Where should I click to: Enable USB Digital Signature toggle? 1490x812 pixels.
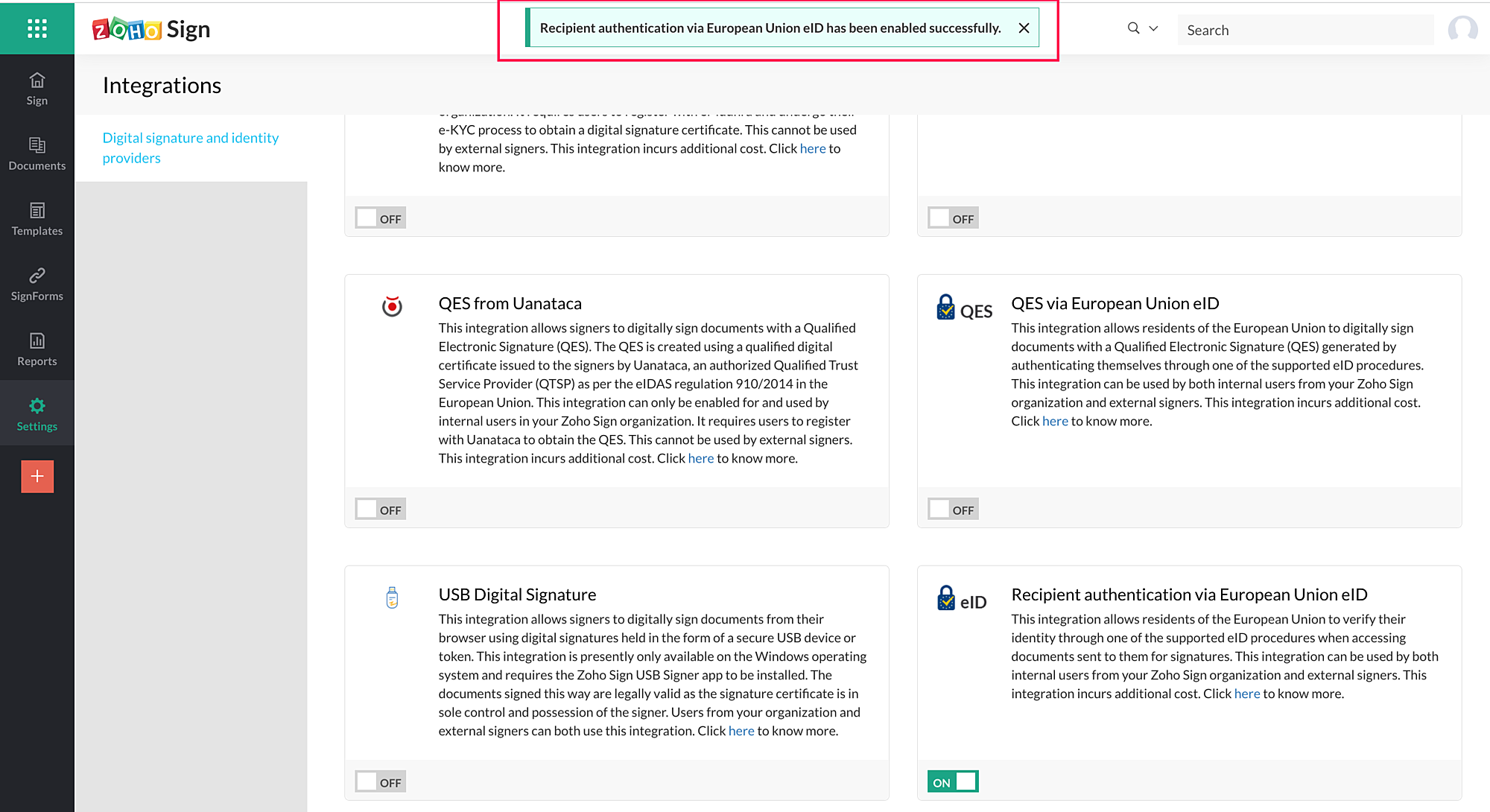click(380, 782)
